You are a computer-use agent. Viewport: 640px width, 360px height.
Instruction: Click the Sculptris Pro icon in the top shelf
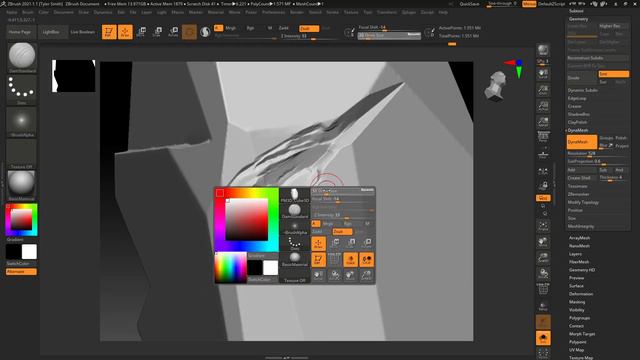(x=205, y=32)
